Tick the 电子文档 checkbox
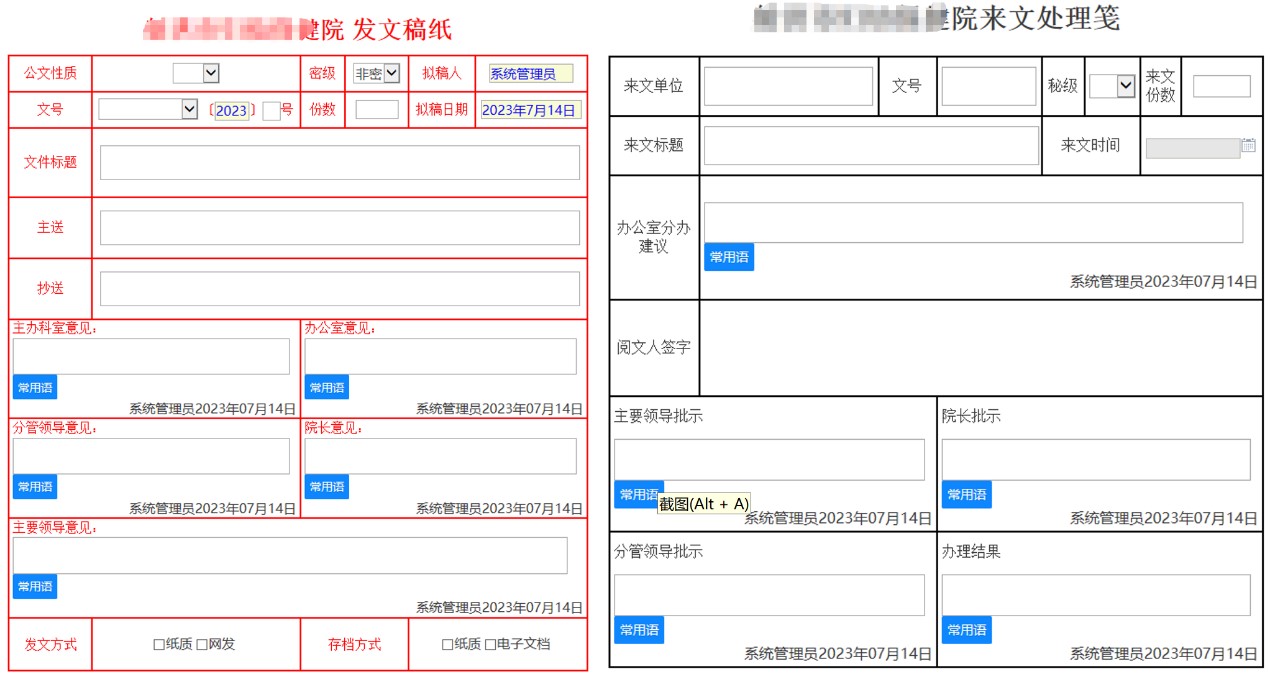Screen dimensions: 1270x677 click(x=491, y=645)
